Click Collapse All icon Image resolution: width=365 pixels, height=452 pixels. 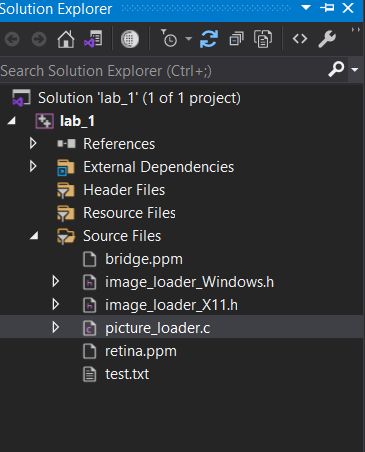pos(236,39)
